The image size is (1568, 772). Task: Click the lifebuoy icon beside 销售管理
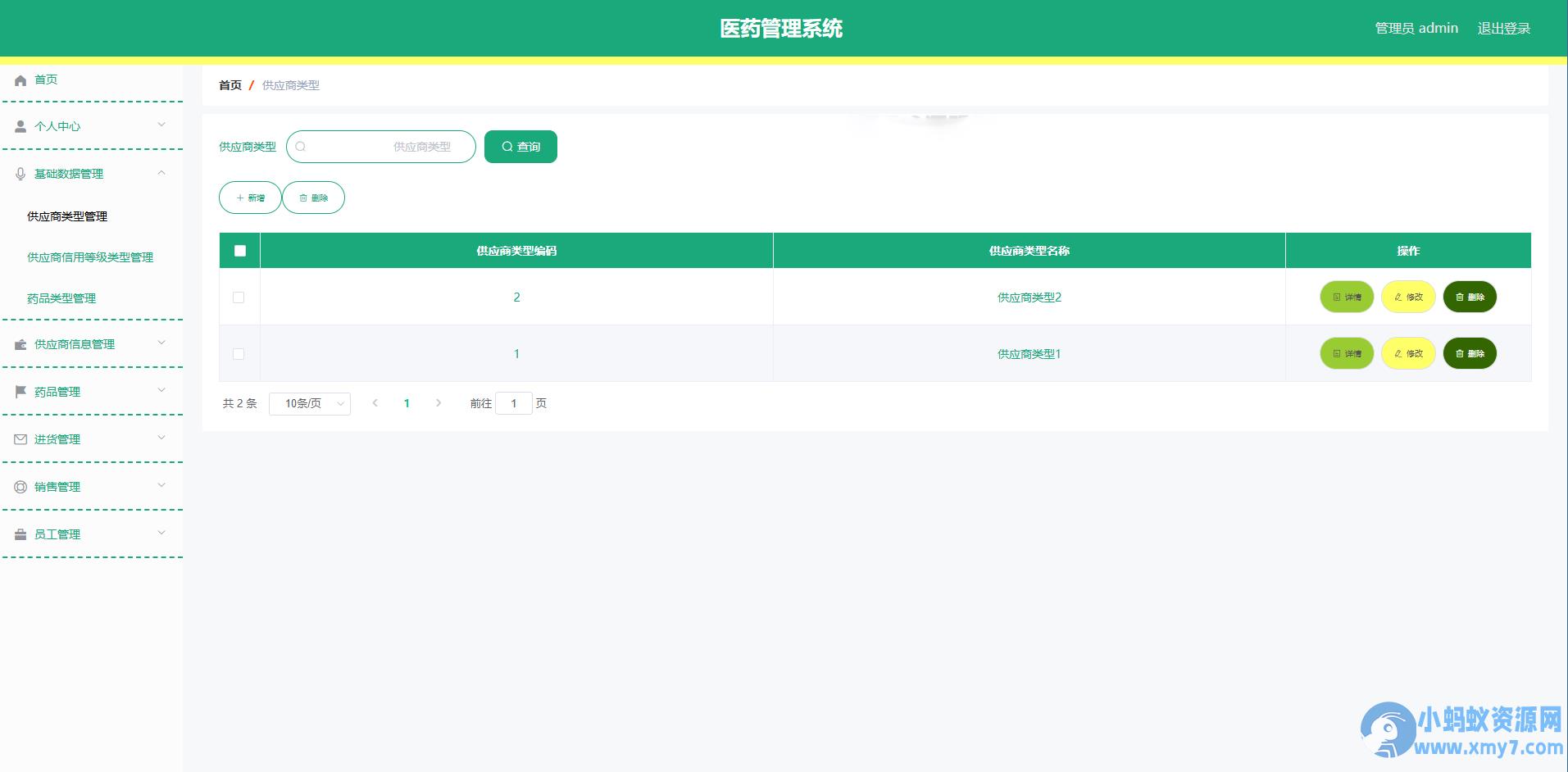click(x=20, y=487)
